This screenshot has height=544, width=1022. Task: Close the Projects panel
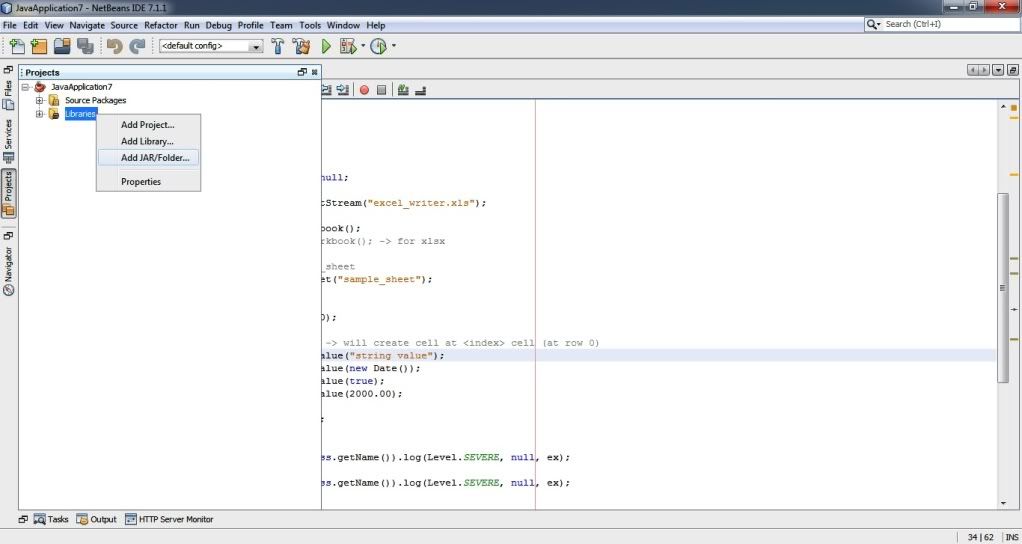(x=314, y=72)
